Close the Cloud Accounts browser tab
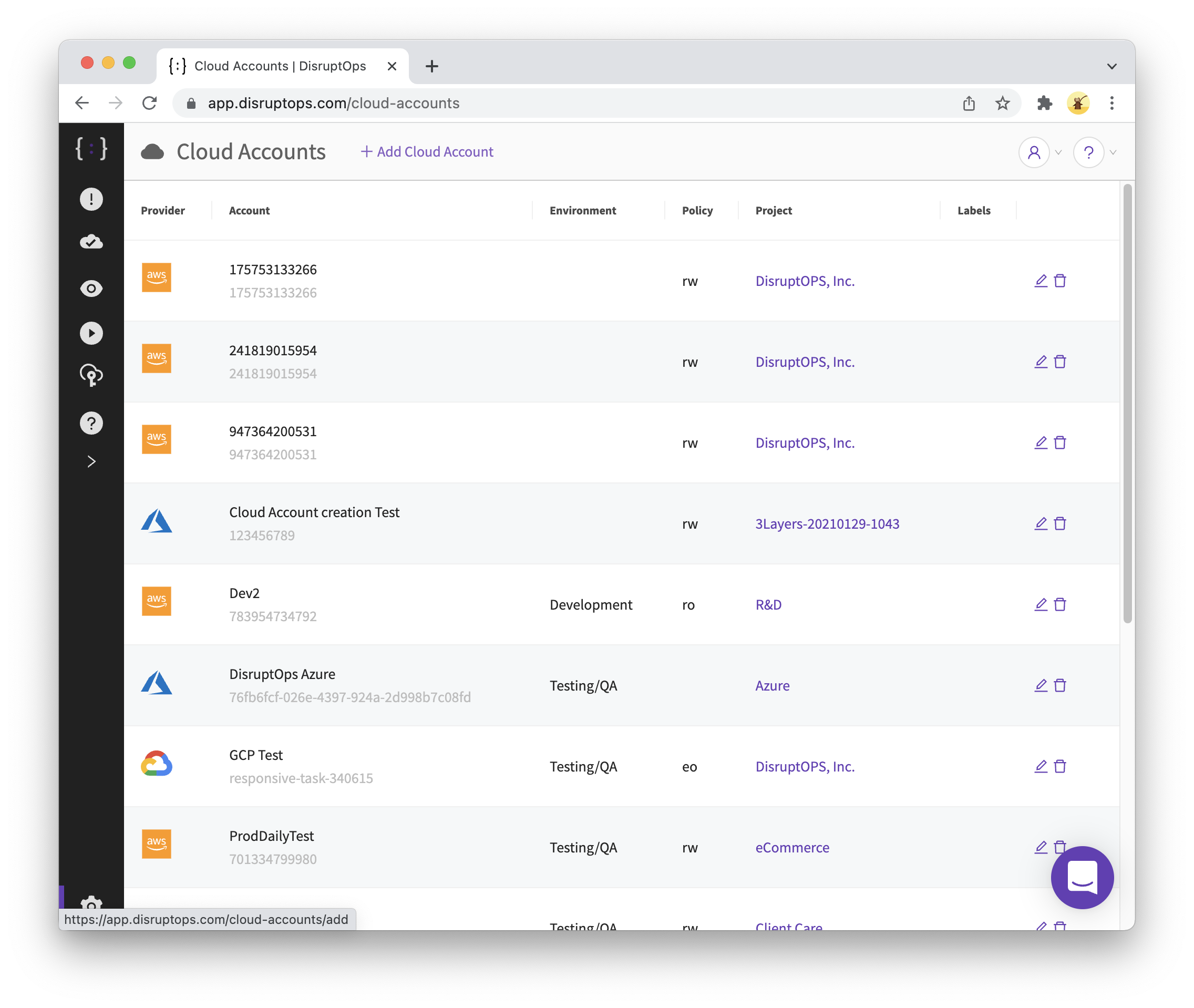The height and width of the screenshot is (1008, 1194). (392, 66)
